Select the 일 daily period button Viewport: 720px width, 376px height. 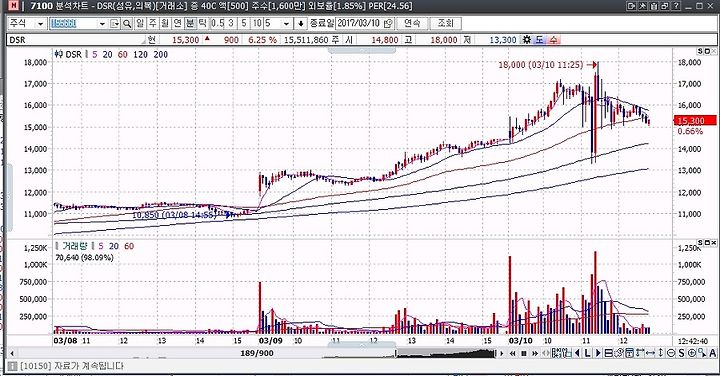tap(140, 23)
